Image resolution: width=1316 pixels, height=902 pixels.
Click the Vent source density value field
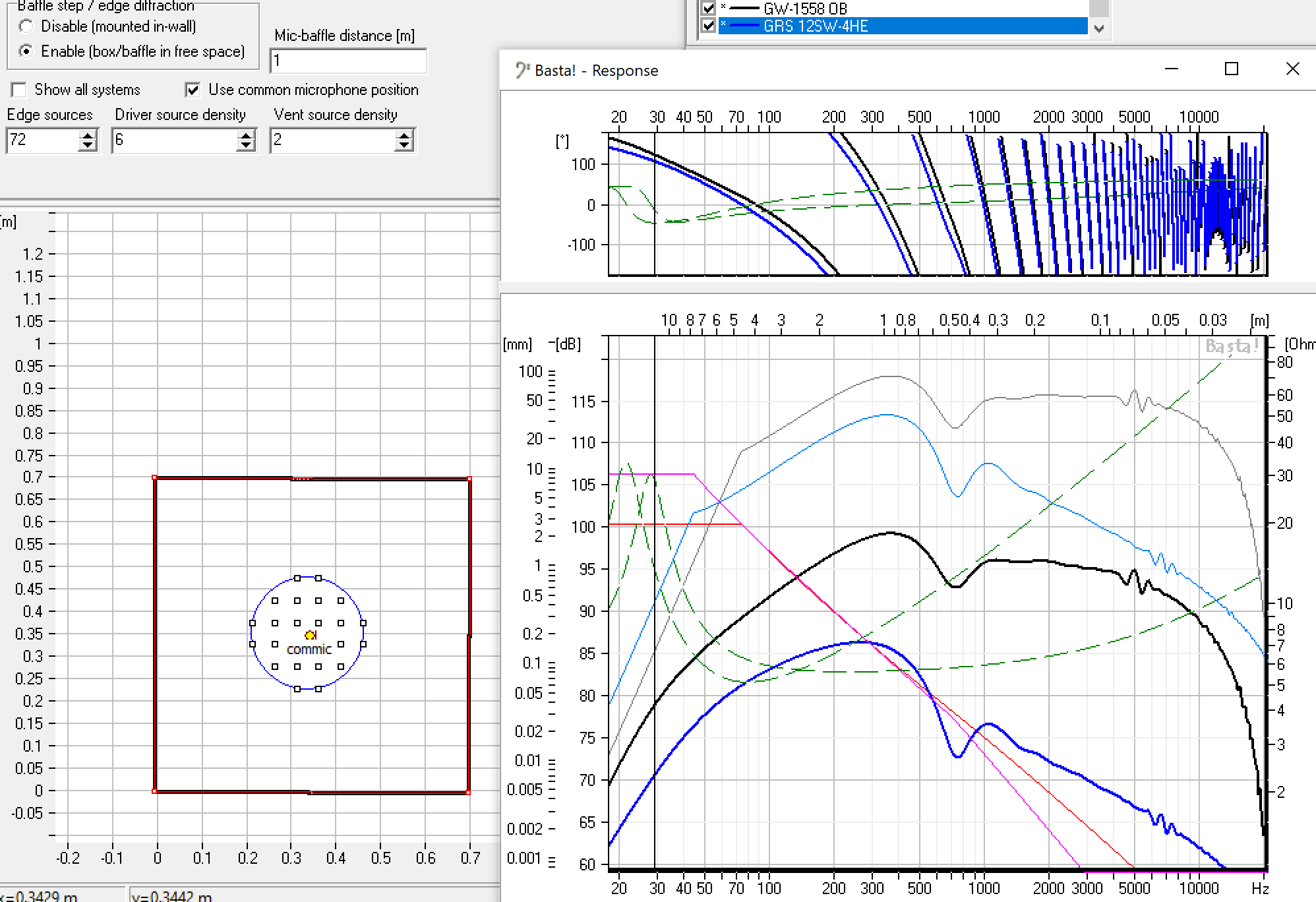tap(333, 140)
